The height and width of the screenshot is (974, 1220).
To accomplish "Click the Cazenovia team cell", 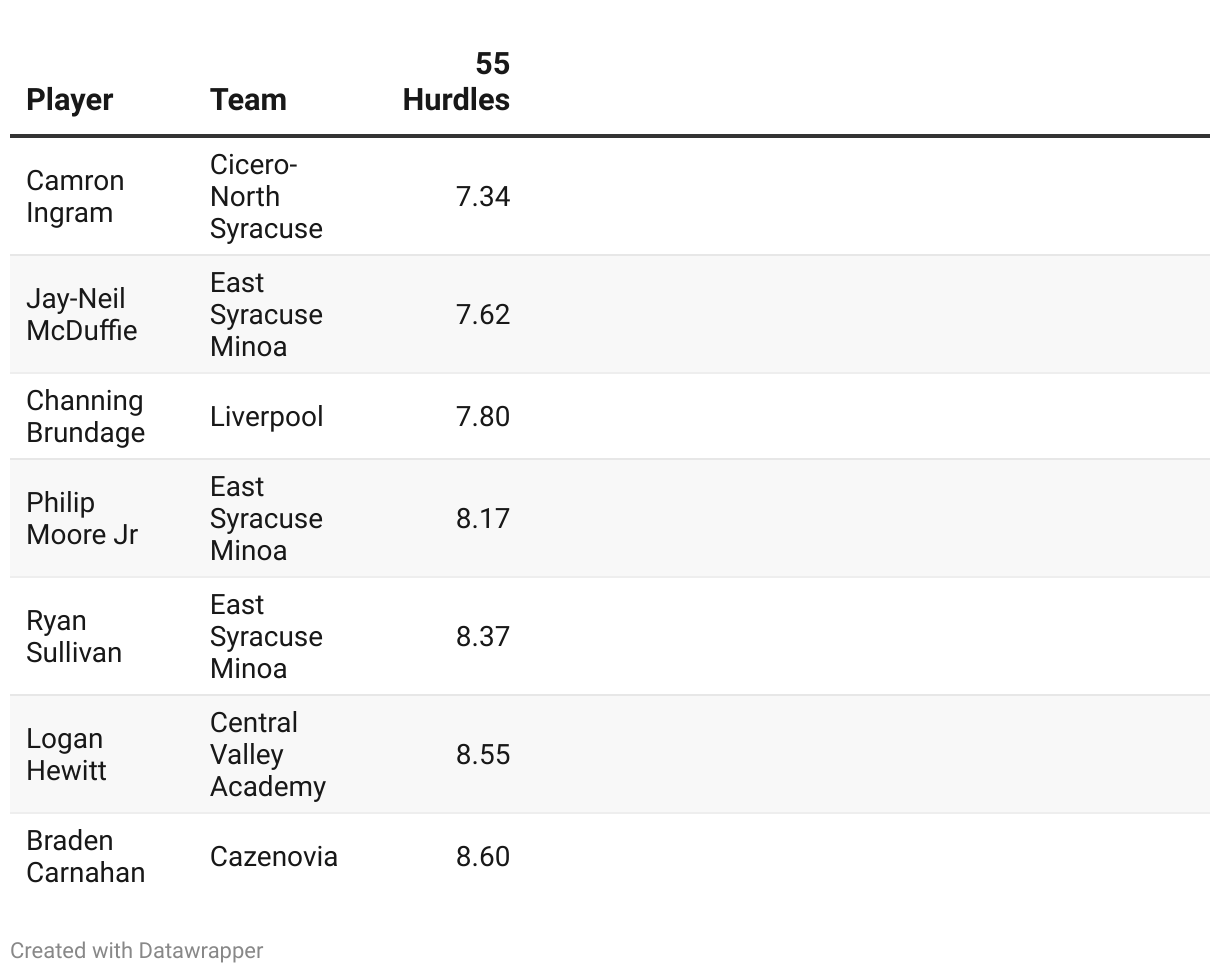I will (x=274, y=857).
